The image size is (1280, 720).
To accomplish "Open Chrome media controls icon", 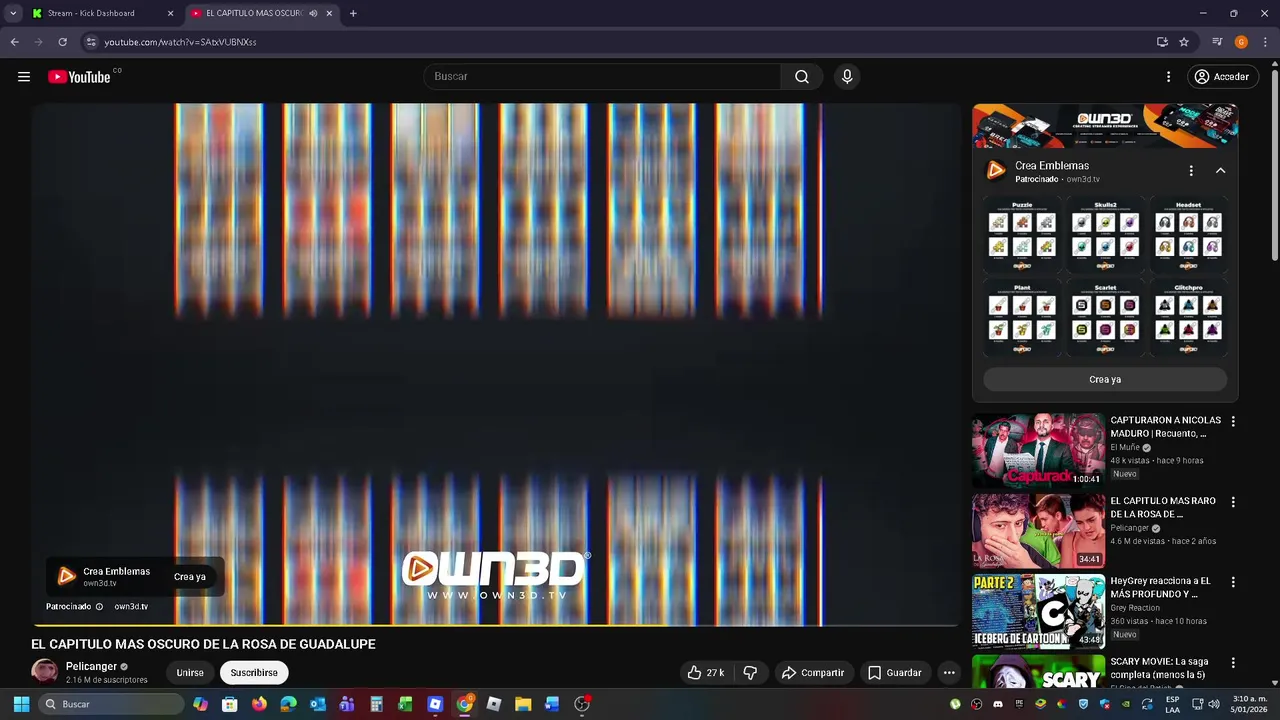I will 1217,42.
